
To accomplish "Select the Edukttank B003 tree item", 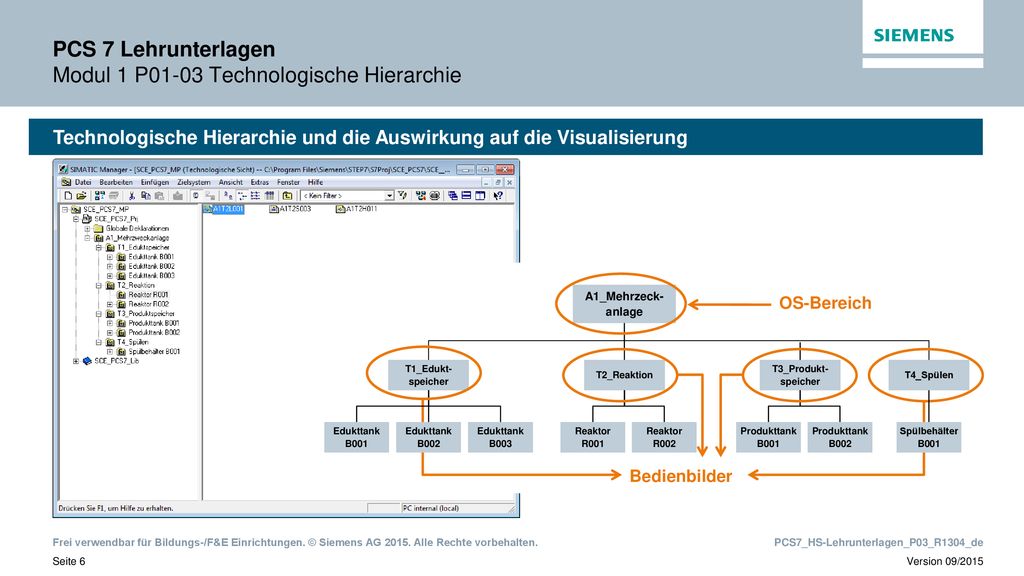I will (152, 276).
